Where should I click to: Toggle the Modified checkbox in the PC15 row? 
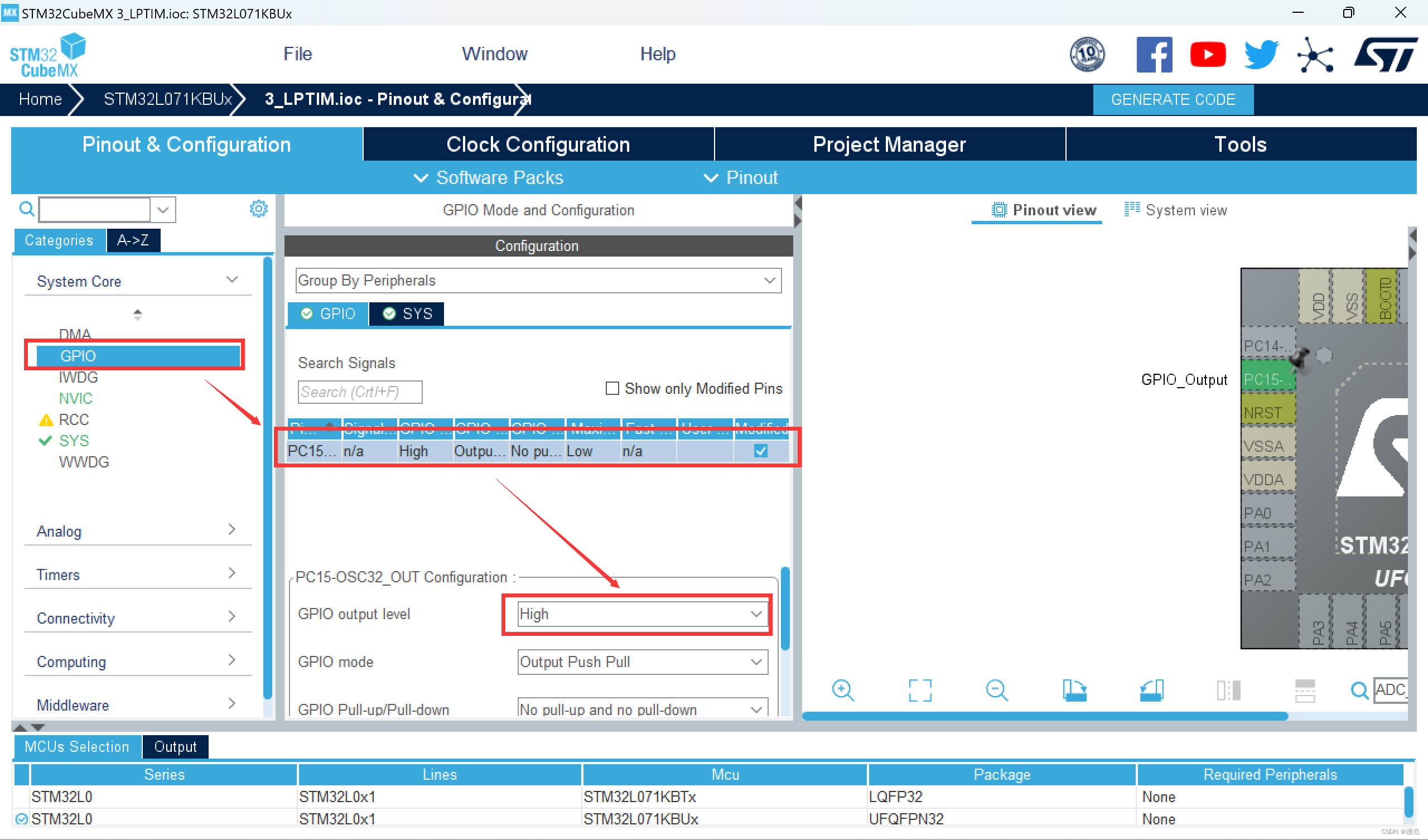[x=760, y=451]
